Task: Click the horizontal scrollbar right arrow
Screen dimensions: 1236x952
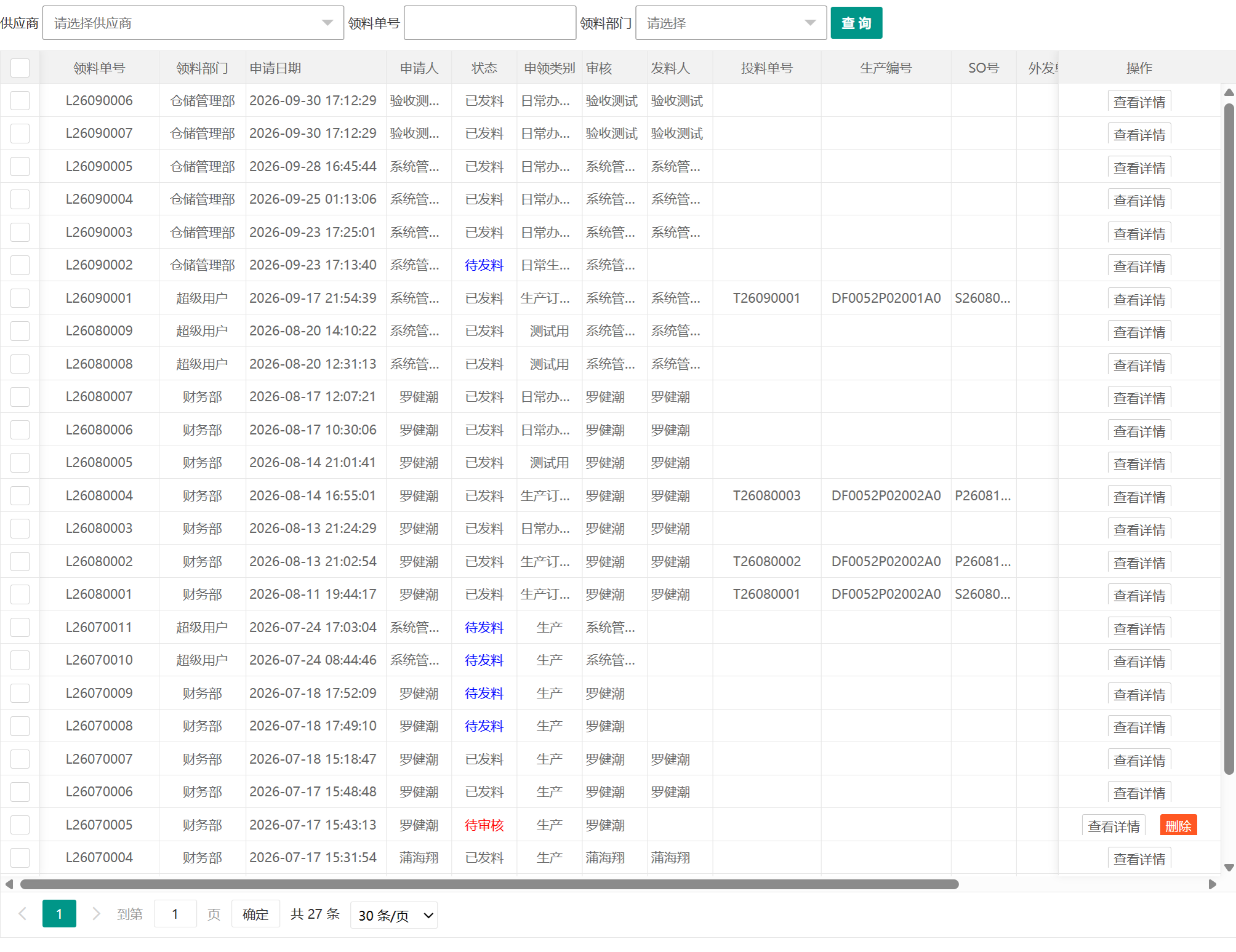Action: tap(1212, 884)
